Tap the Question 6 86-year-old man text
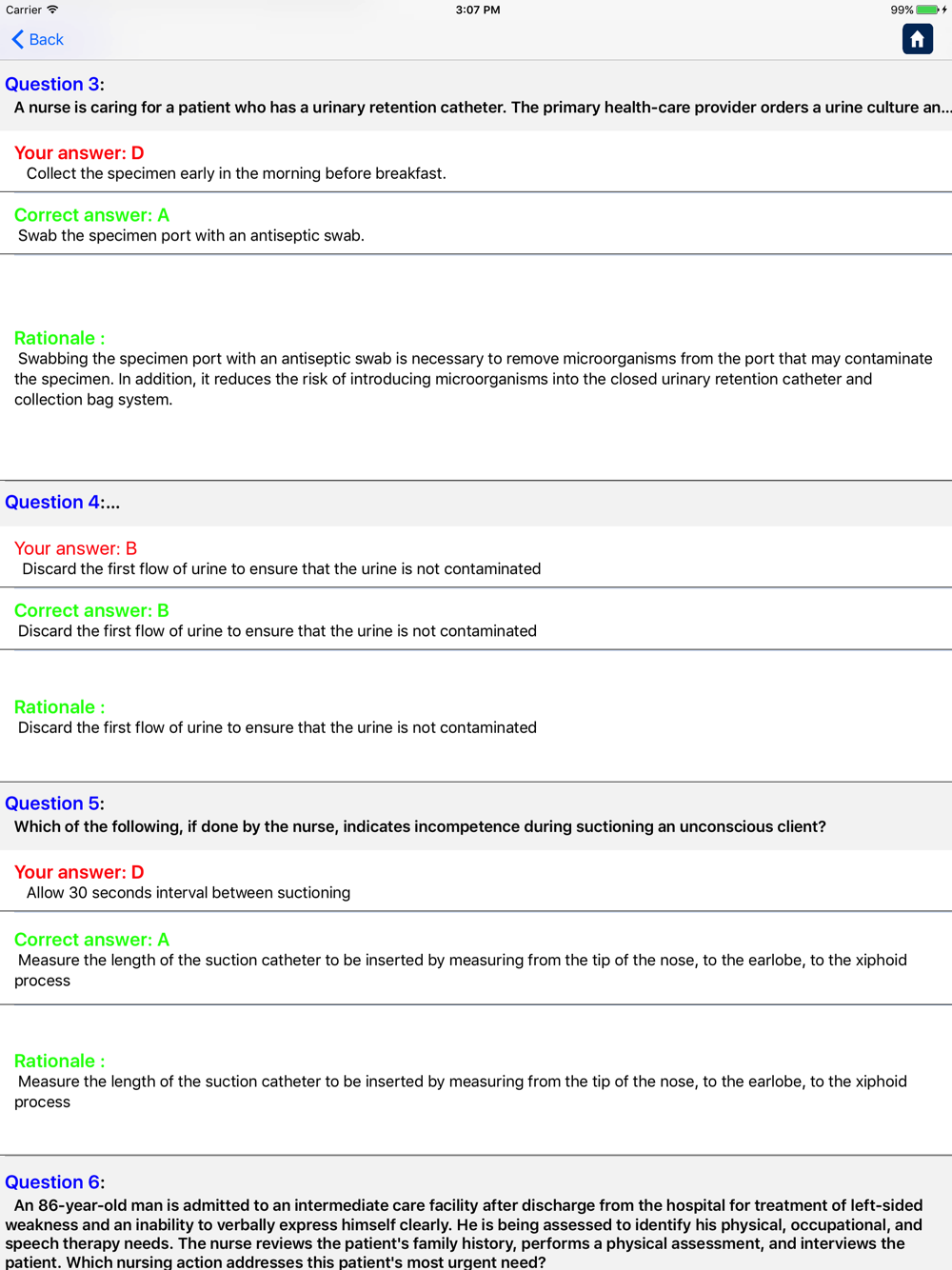The height and width of the screenshot is (1270, 952). coord(466,1234)
